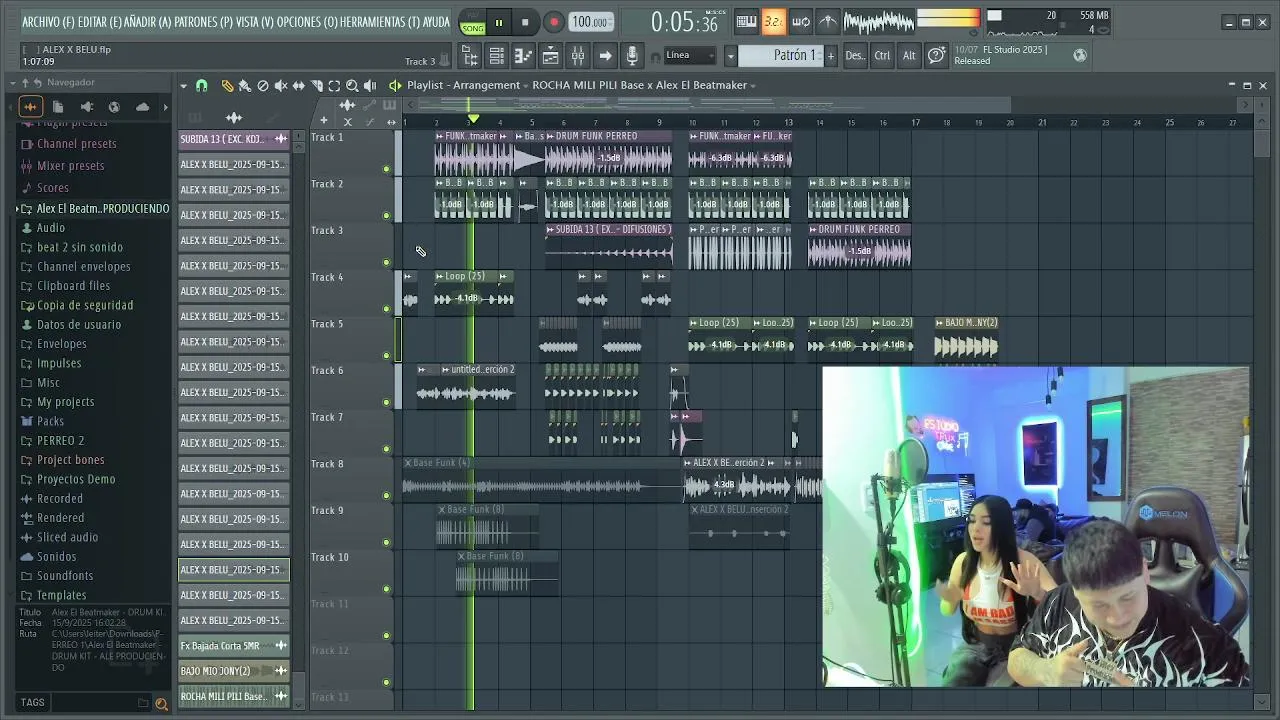The width and height of the screenshot is (1280, 720).
Task: Open the OPCIONES (O) menu
Action: [307, 22]
